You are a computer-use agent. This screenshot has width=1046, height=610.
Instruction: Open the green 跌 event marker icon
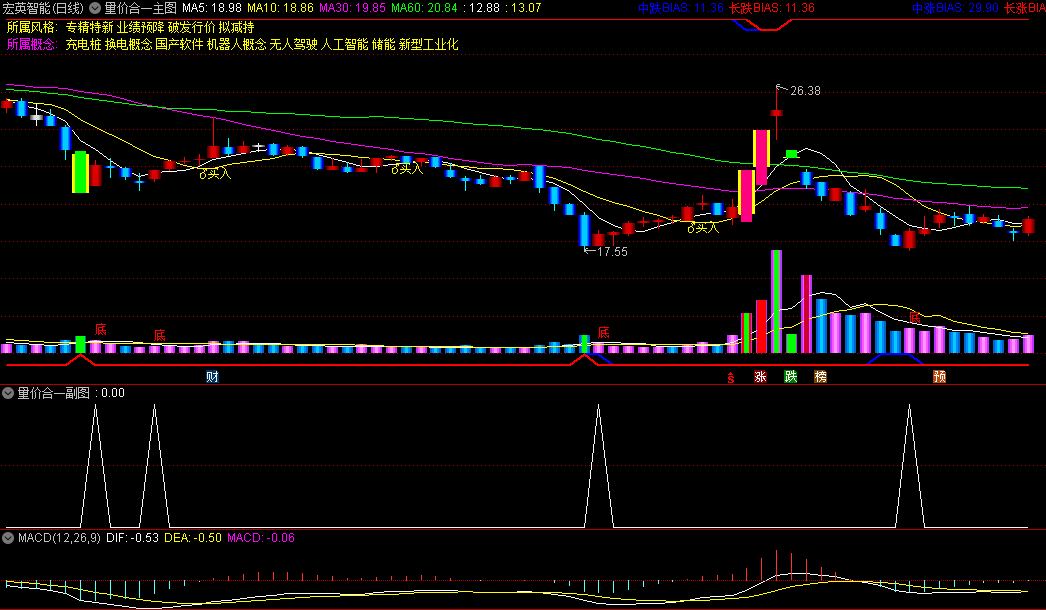pyautogui.click(x=791, y=376)
